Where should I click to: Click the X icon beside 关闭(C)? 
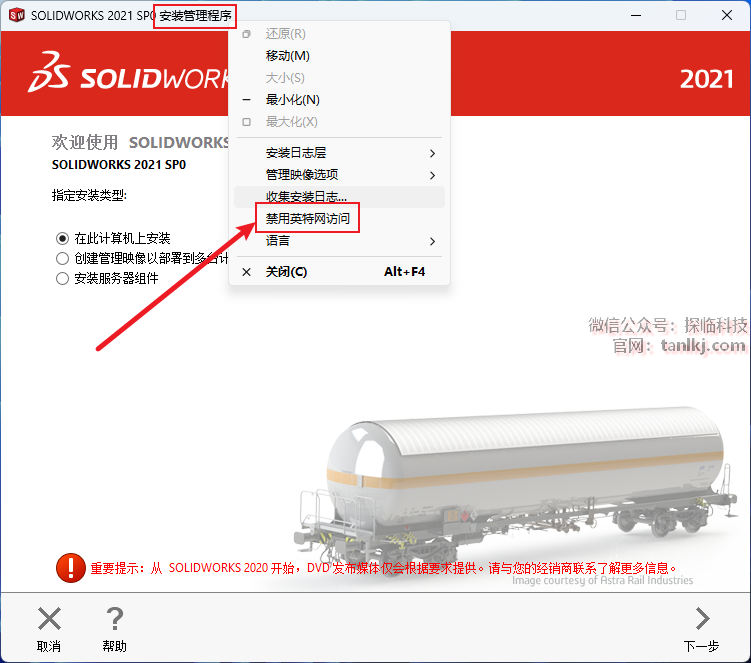(247, 272)
